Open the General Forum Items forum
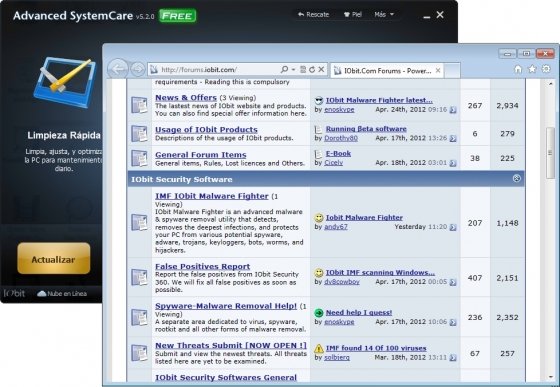This screenshot has width=560, height=387. pos(201,155)
